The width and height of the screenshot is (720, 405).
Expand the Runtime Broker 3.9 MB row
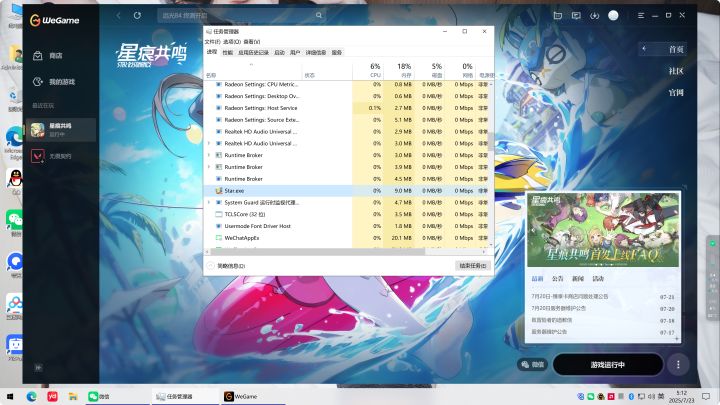(209, 167)
